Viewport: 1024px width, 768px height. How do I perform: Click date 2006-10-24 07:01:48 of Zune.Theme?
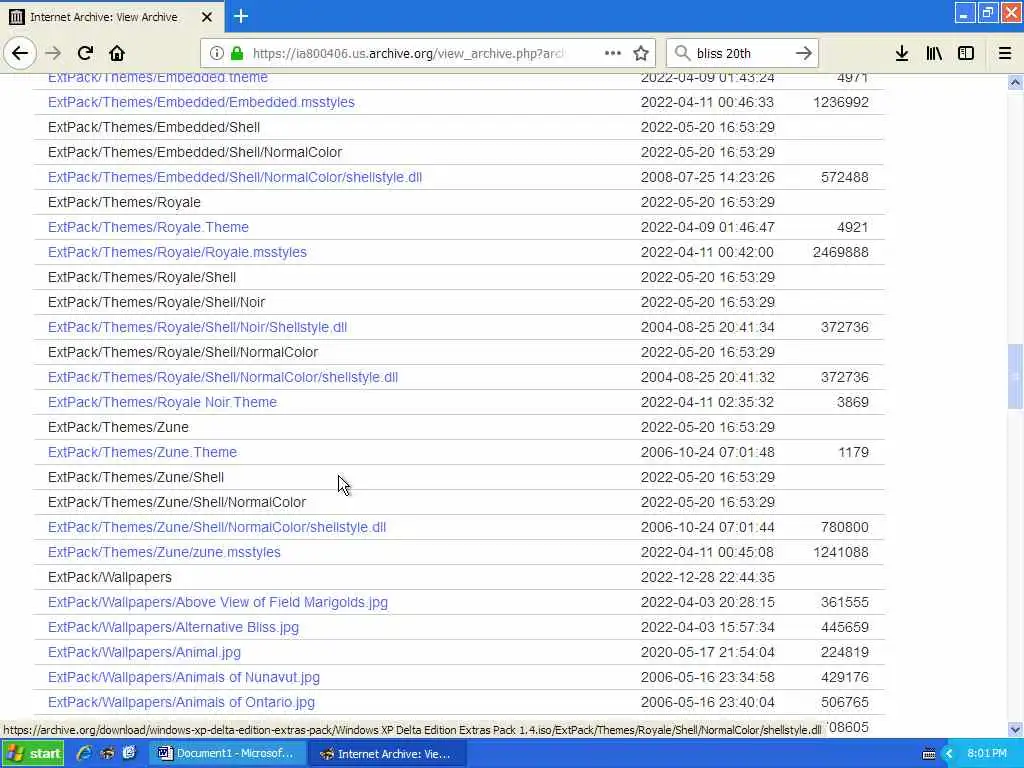(707, 452)
